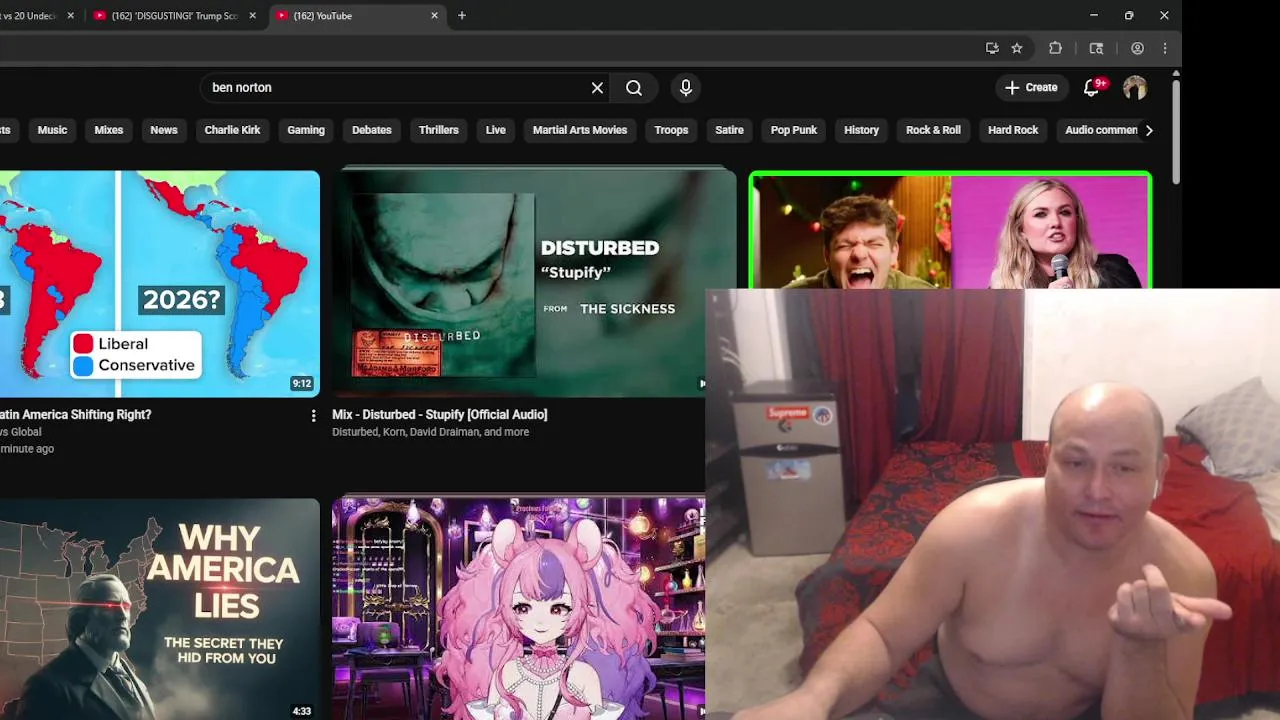1280x720 pixels.
Task: Select the Thrillers category chip
Action: pyautogui.click(x=438, y=130)
